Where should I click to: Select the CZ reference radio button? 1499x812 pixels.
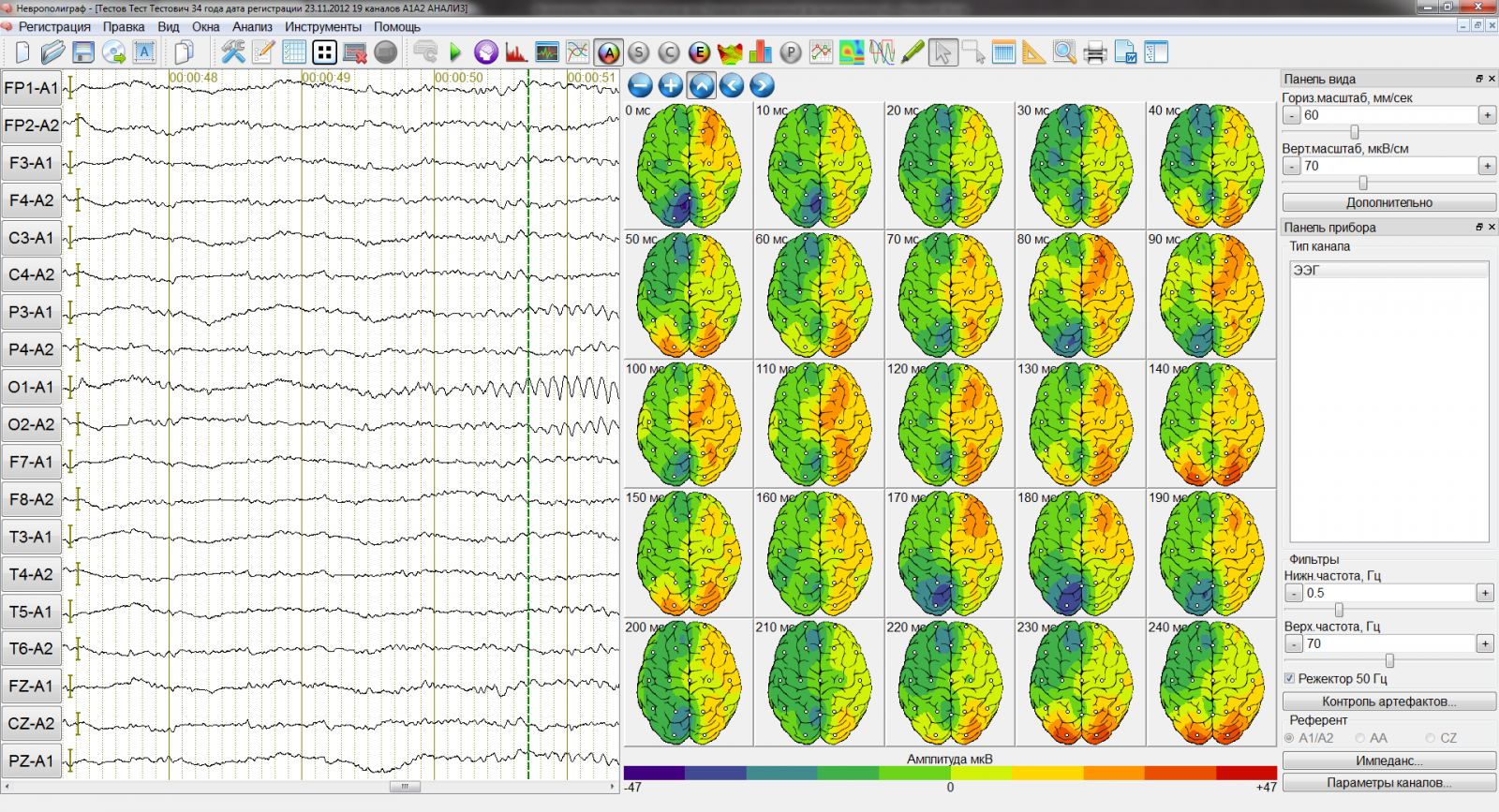pyautogui.click(x=1431, y=738)
